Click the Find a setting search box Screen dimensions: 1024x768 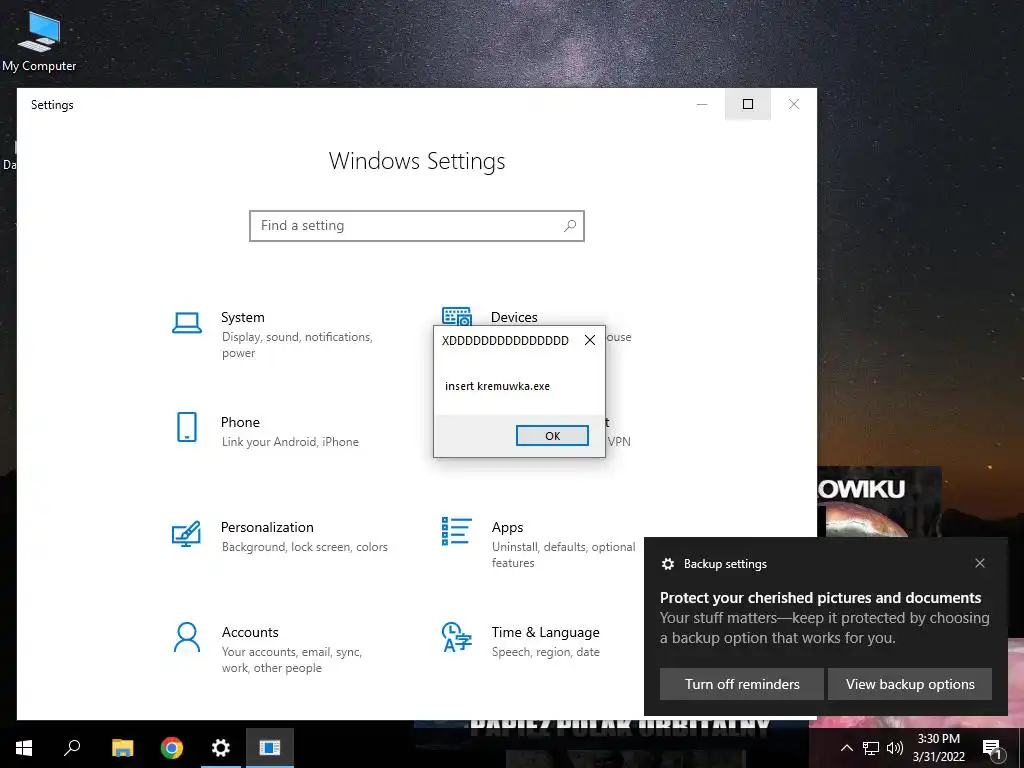417,225
